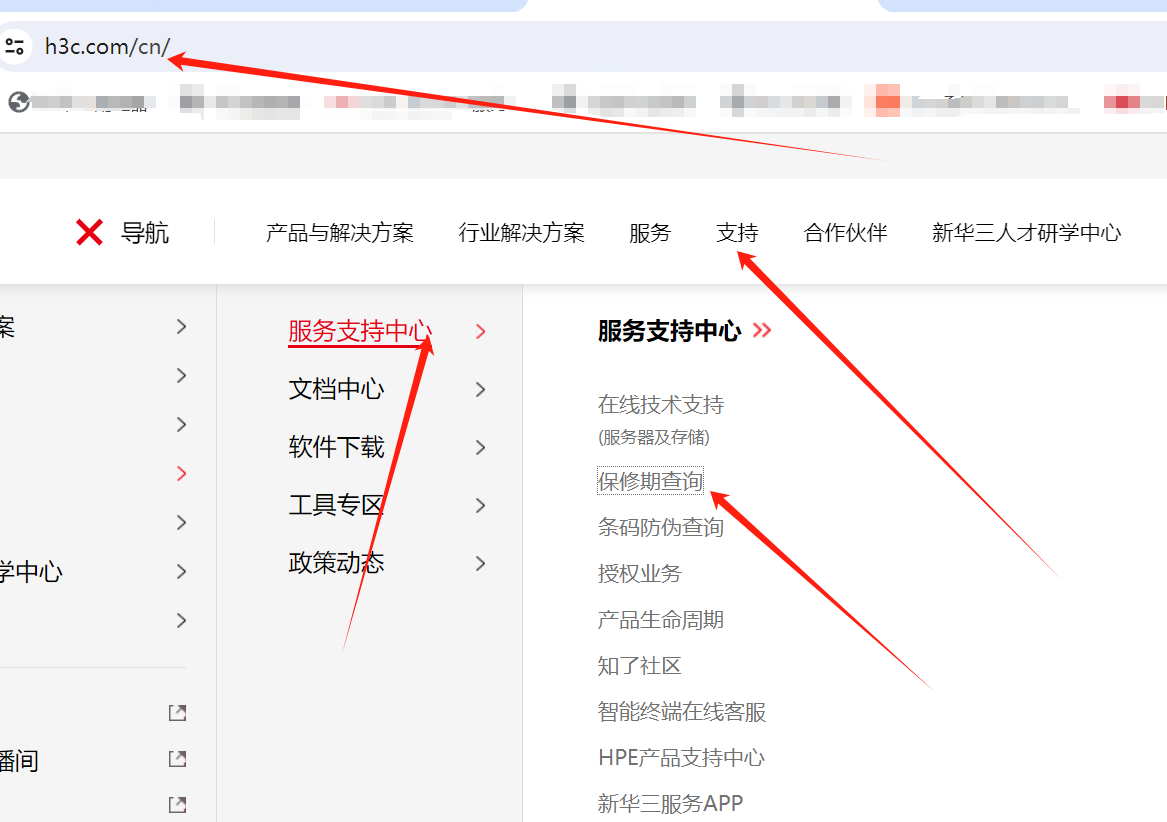This screenshot has width=1167, height=822.
Task: Expand chevron next to 文档中心
Action: pyautogui.click(x=481, y=389)
